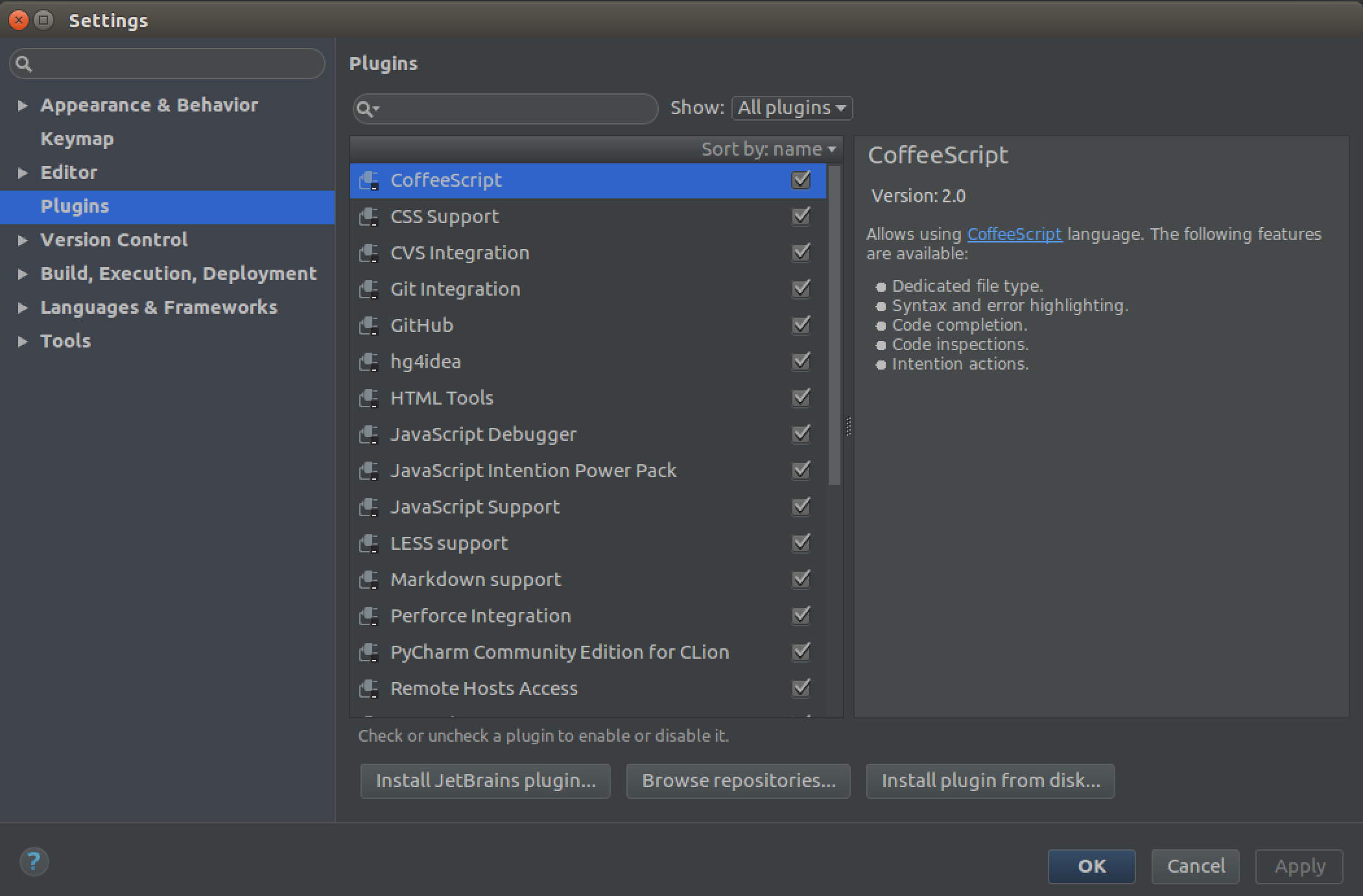Focus the settings search field
The width and height of the screenshot is (1363, 896).
coord(167,64)
